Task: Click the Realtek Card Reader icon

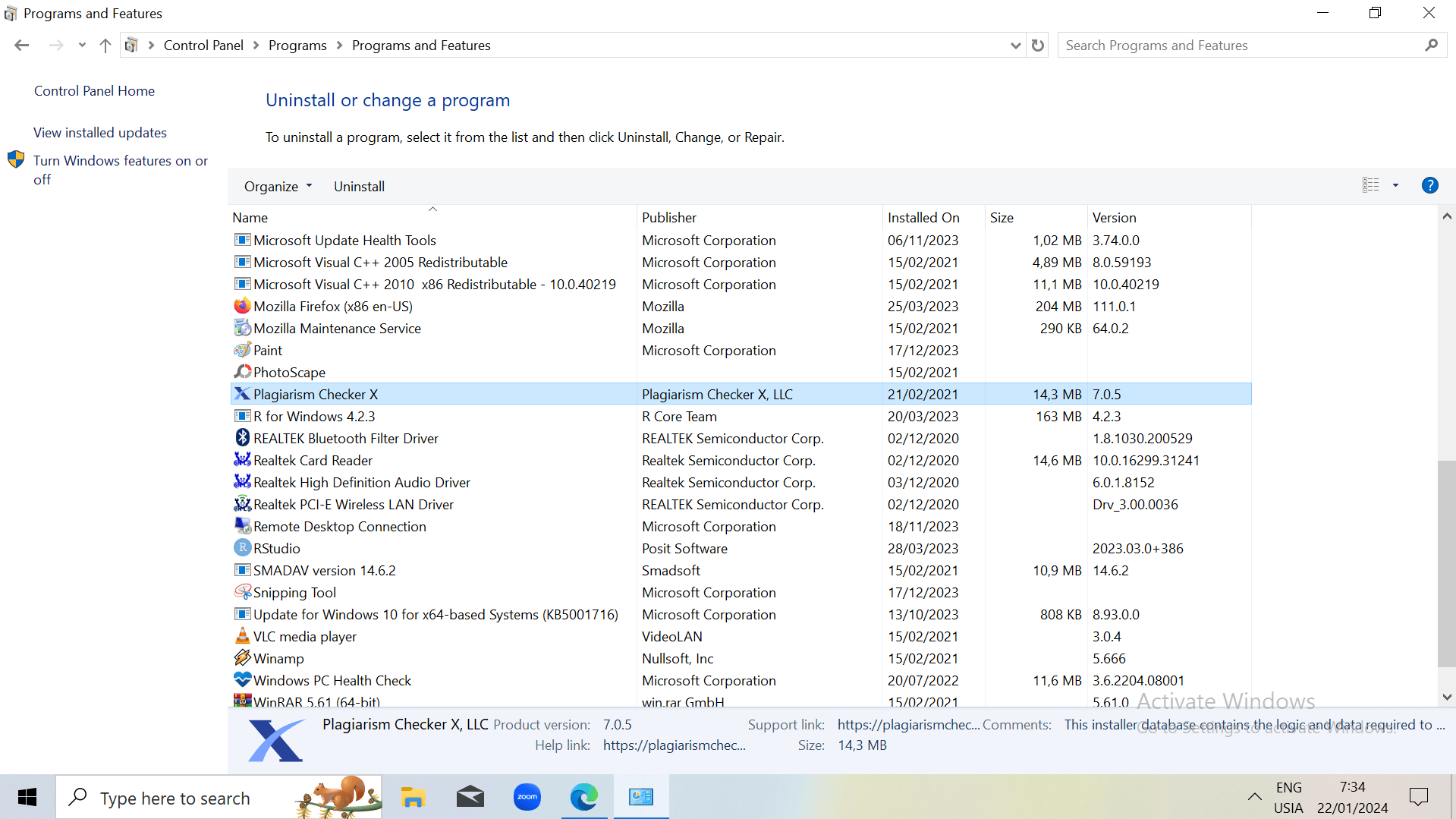Action: click(242, 460)
